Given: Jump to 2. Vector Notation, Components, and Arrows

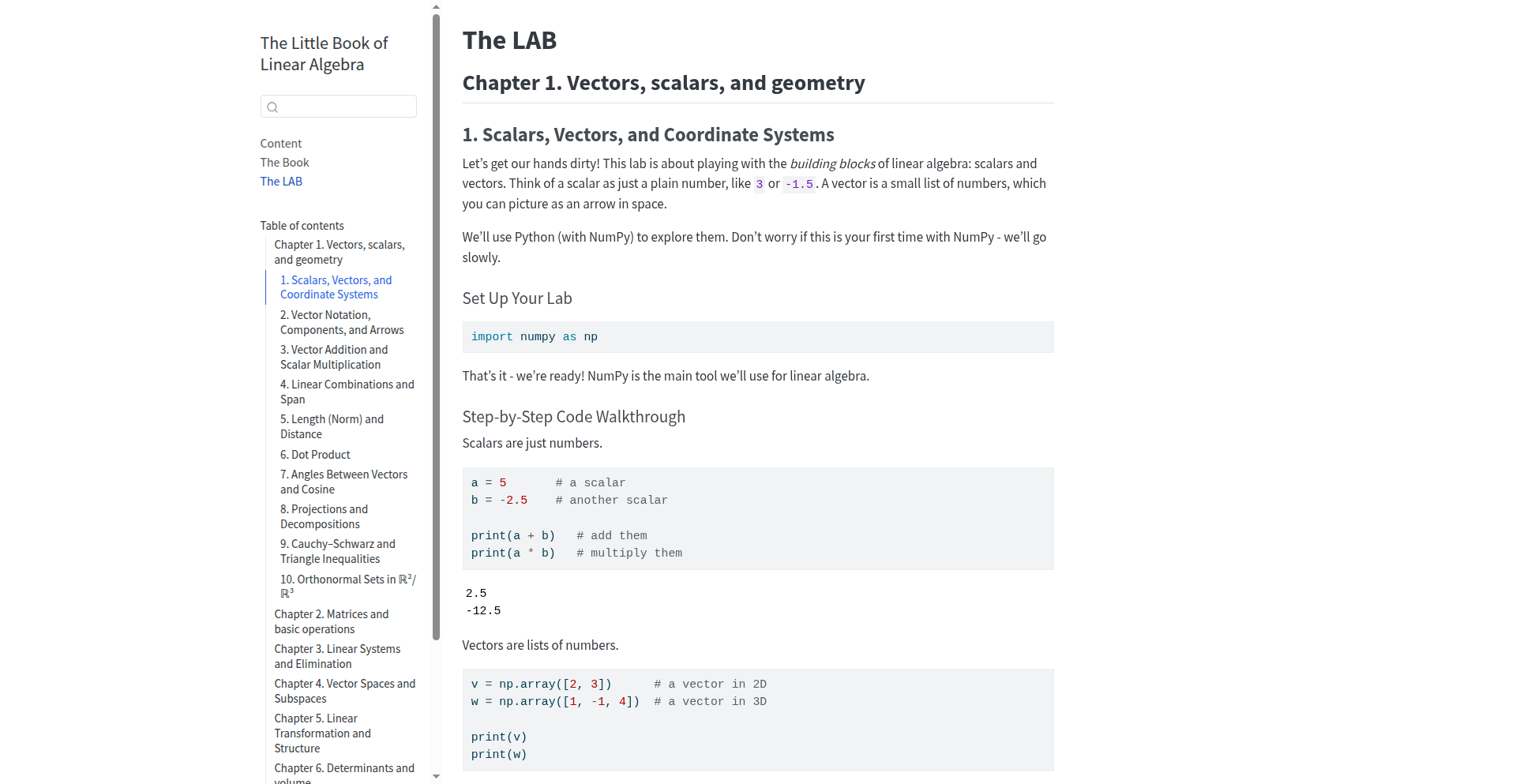Looking at the screenshot, I should [x=342, y=322].
